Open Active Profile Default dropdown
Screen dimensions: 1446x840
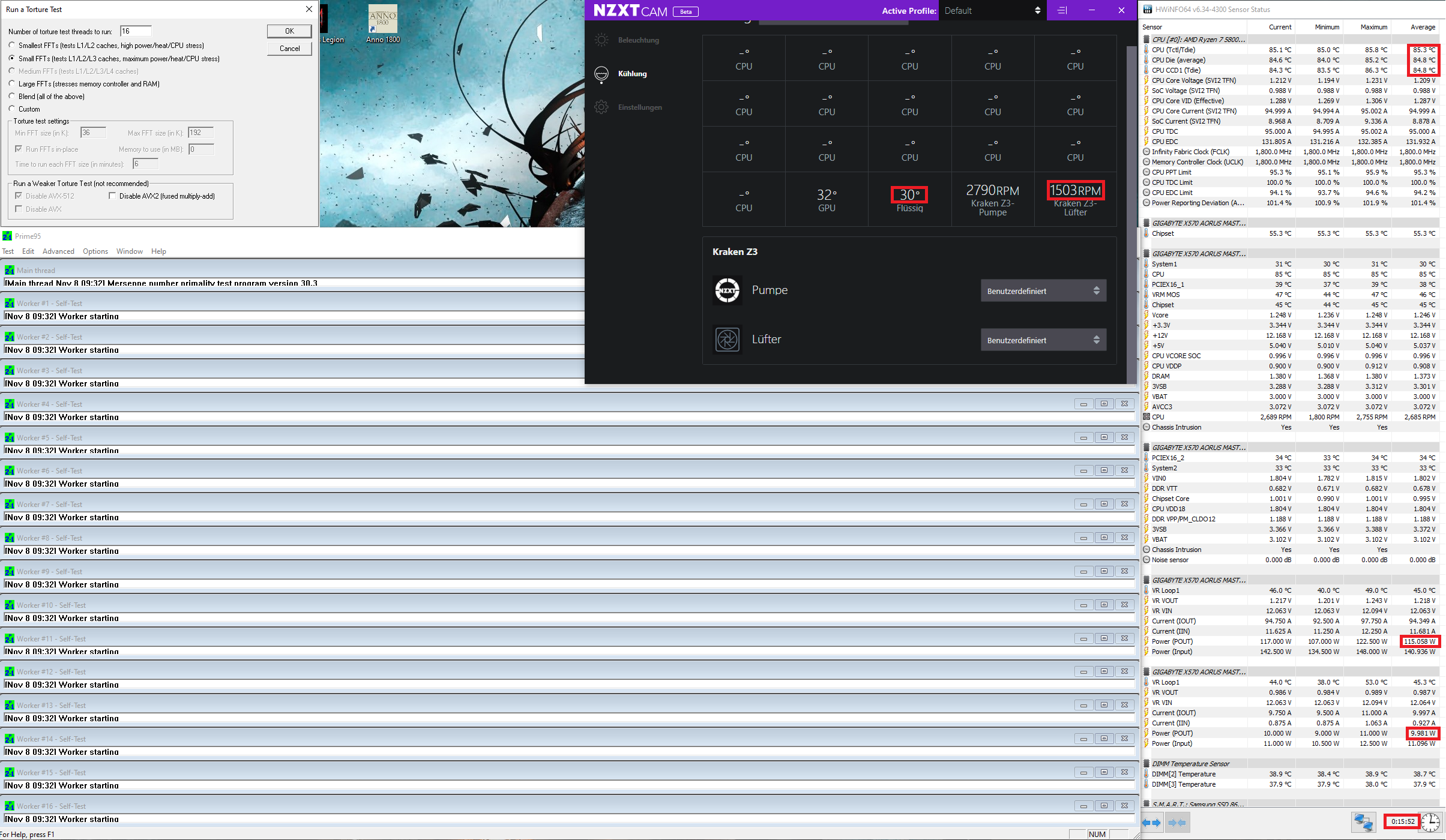(992, 11)
